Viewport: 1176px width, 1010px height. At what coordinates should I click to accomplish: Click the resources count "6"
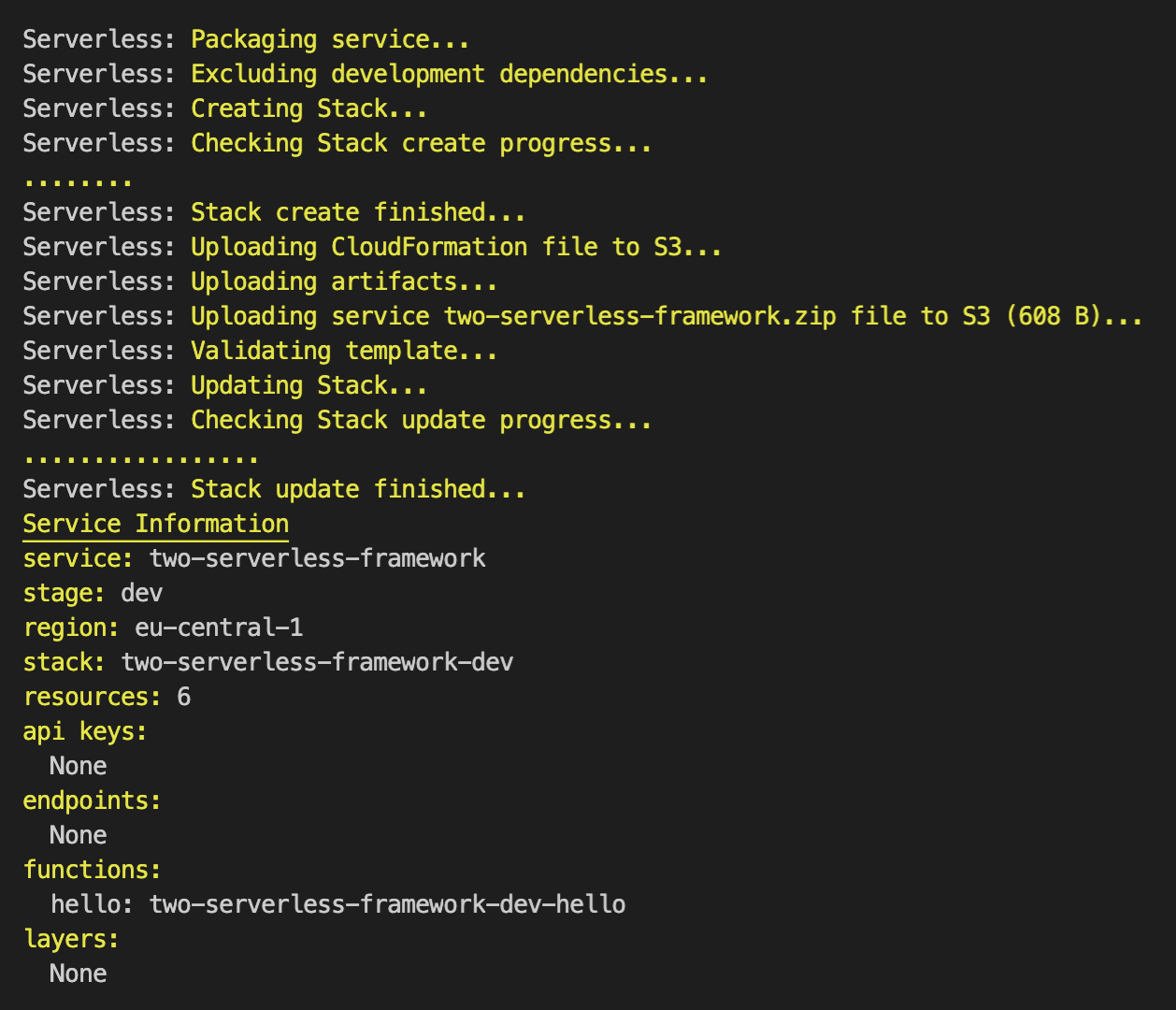point(183,696)
